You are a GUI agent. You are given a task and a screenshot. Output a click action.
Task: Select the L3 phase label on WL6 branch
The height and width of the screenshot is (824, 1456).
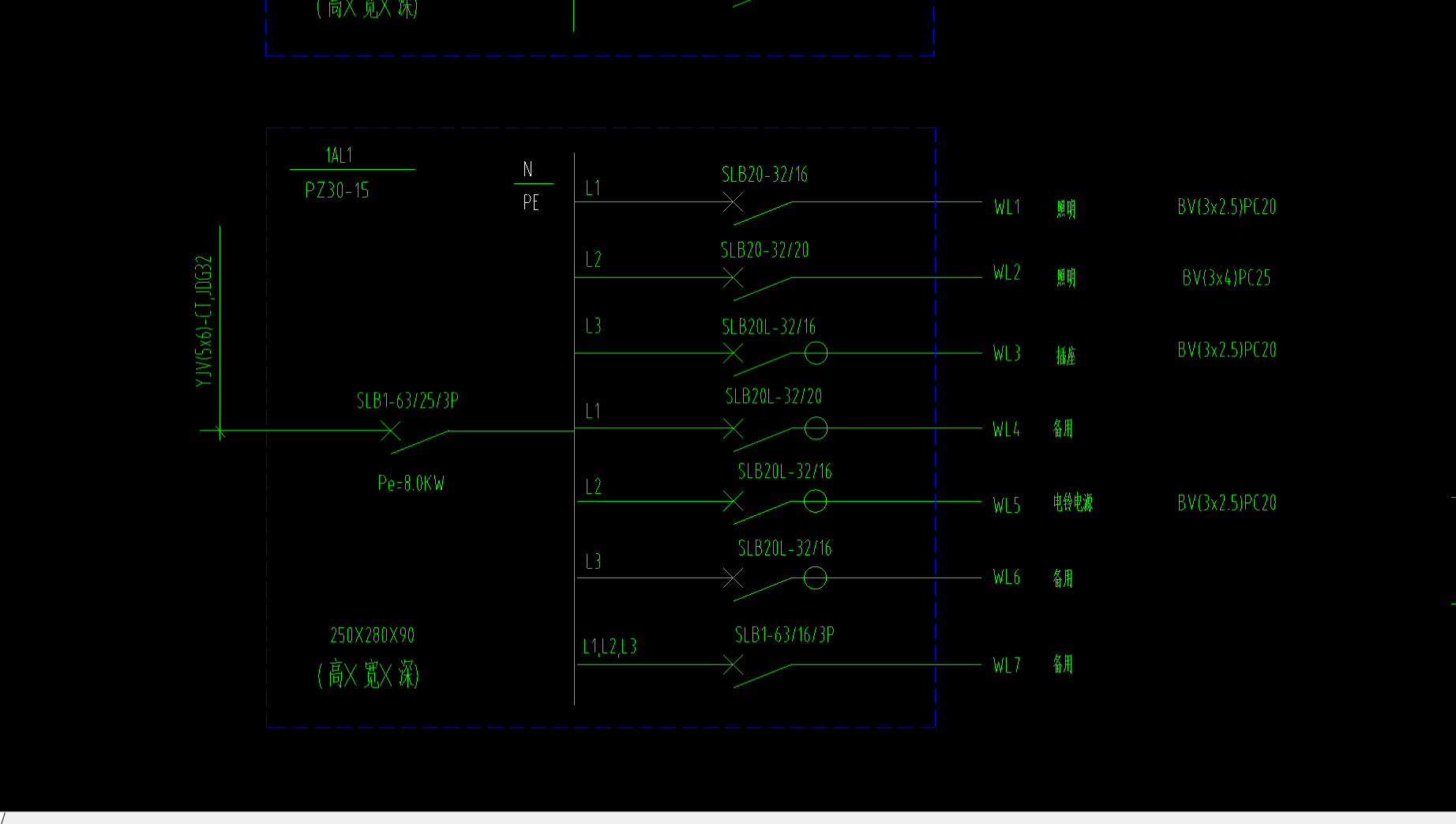tap(593, 562)
